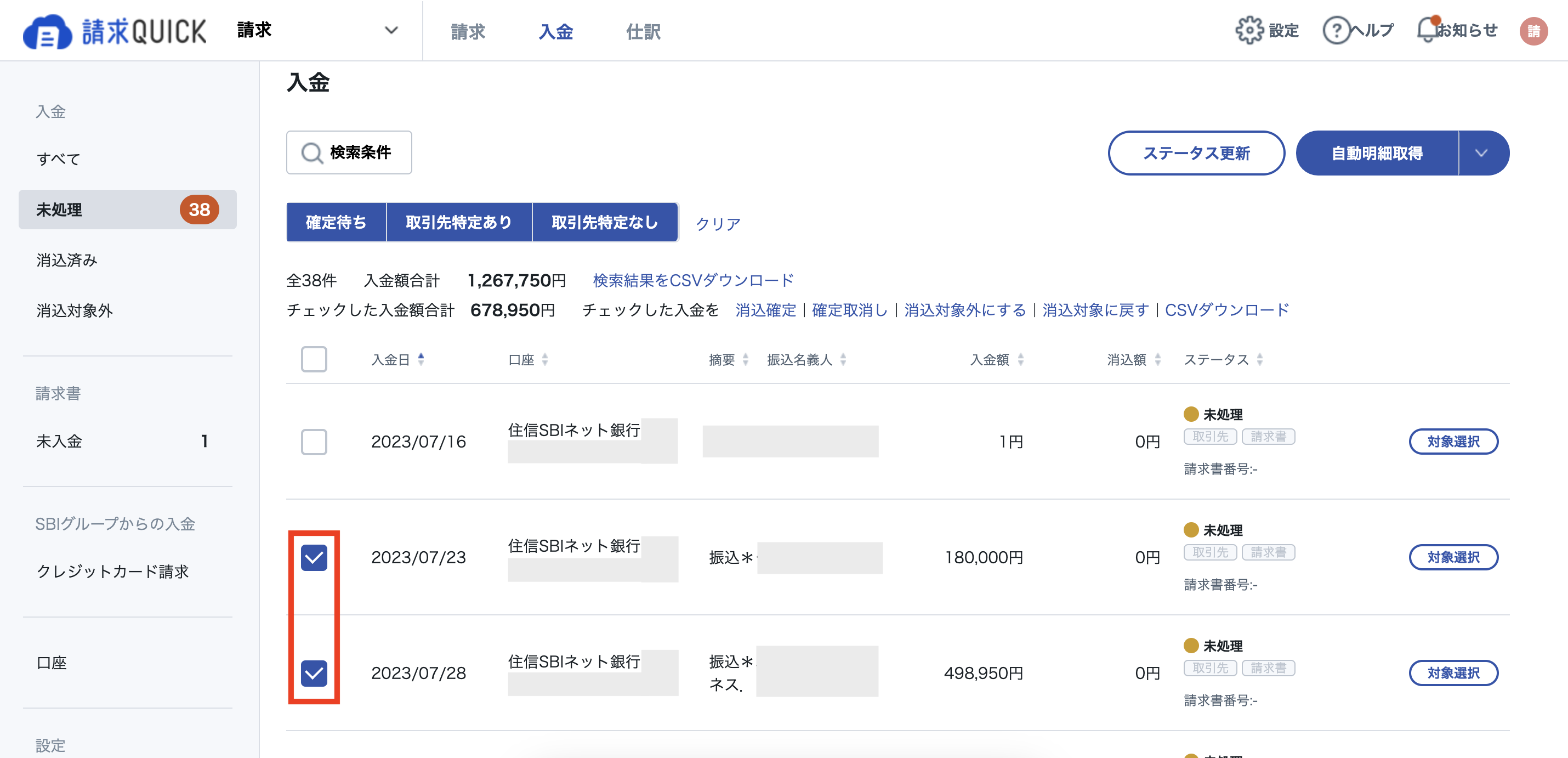The image size is (1568, 758).
Task: Open the お知らせ notification bell
Action: pos(1426,30)
